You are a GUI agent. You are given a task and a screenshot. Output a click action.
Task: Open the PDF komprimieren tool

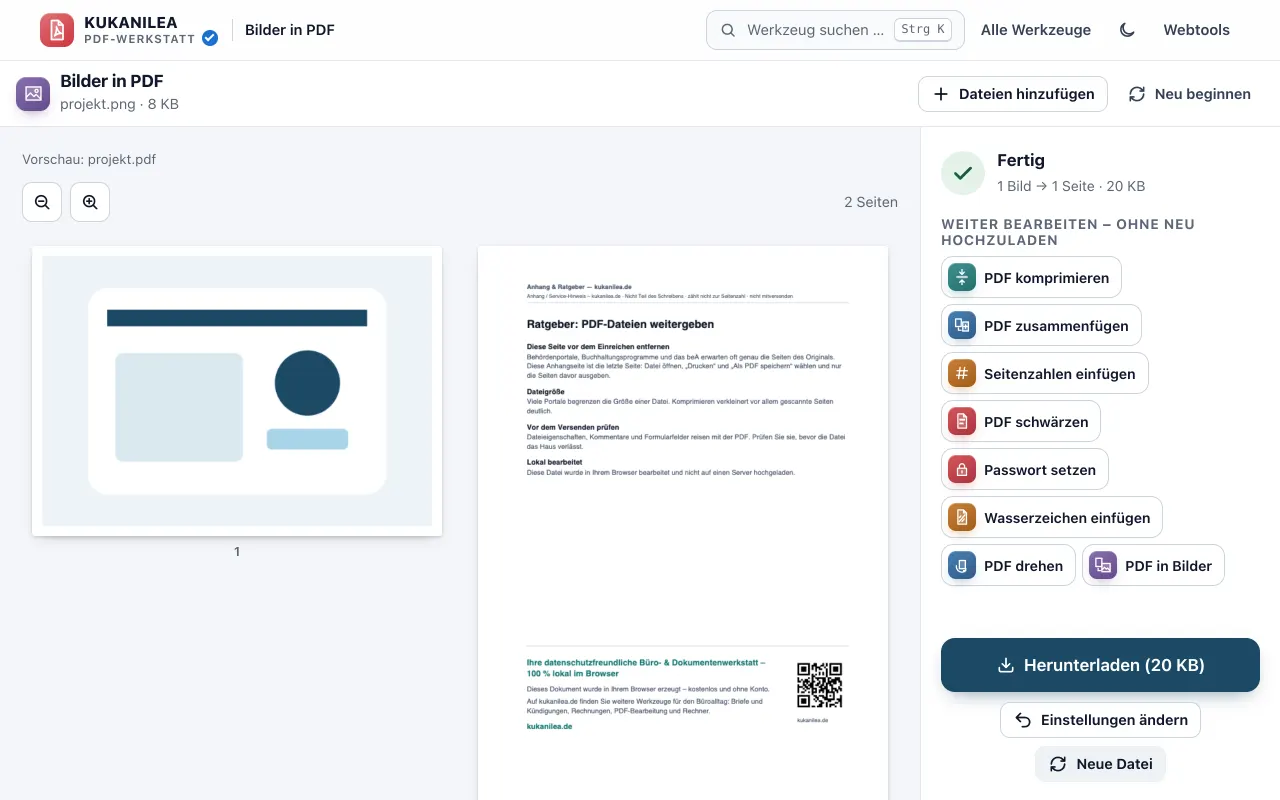(1031, 278)
